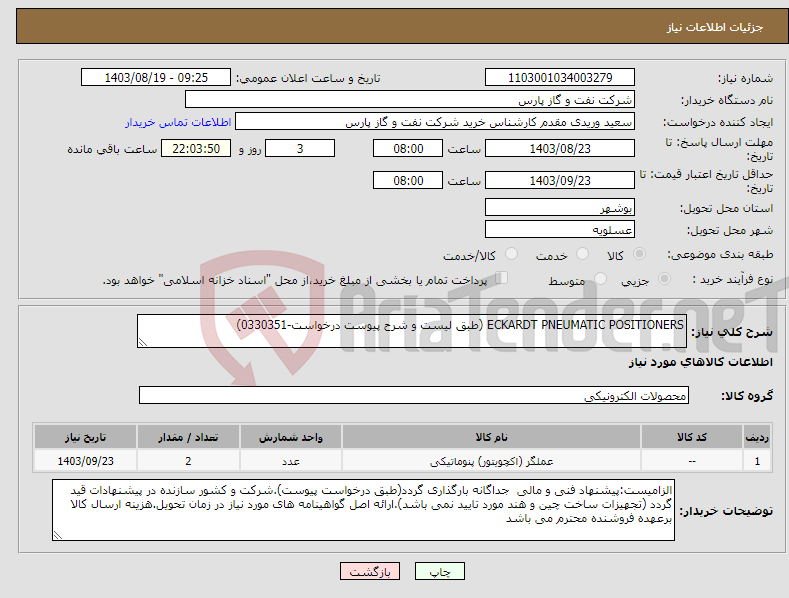This screenshot has height=598, width=789.
Task: Open buyer contact info link اطلاعات تماس خریدار
Action: 178,122
